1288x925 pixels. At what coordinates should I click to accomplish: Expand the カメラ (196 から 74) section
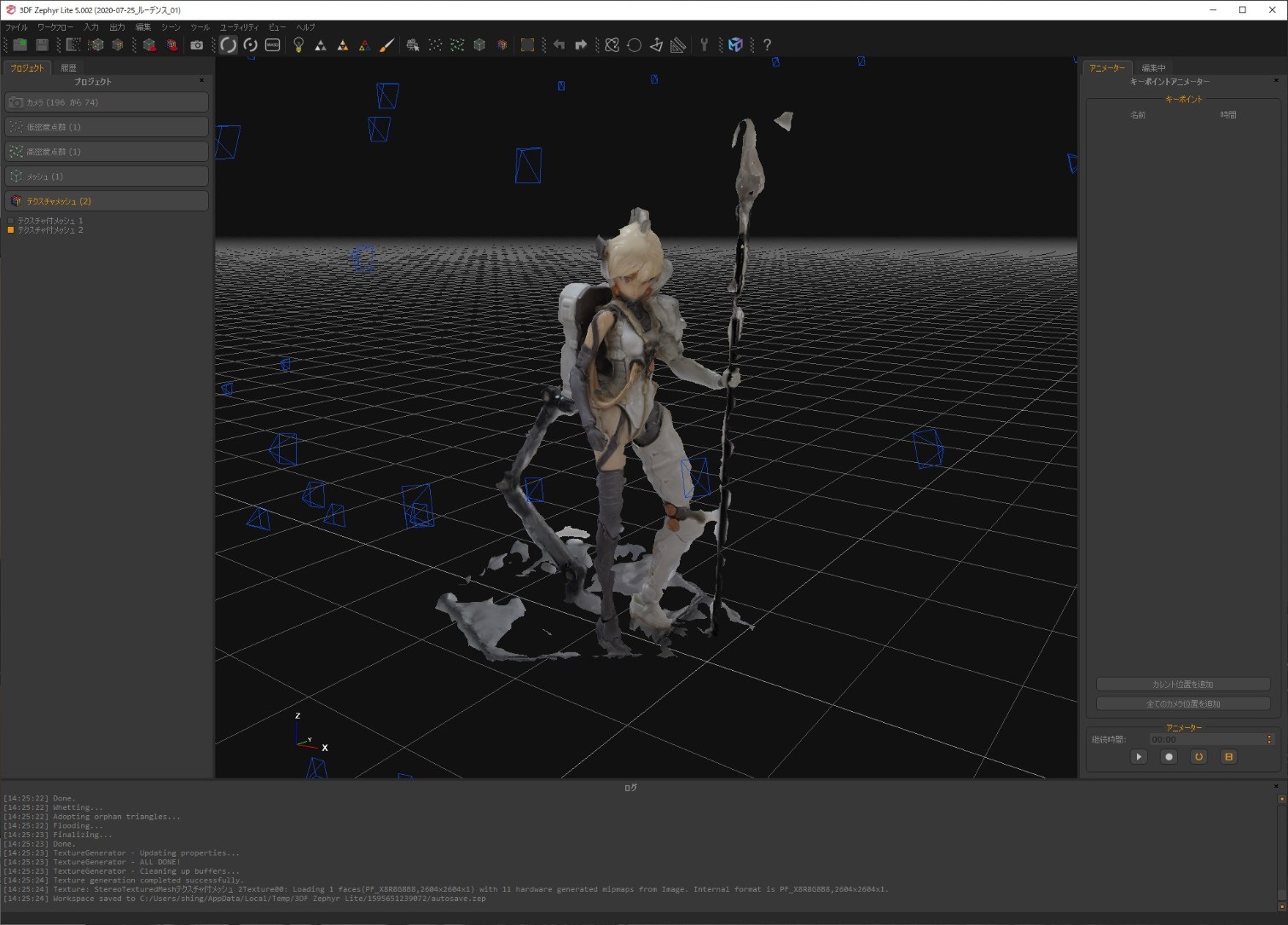coord(107,102)
